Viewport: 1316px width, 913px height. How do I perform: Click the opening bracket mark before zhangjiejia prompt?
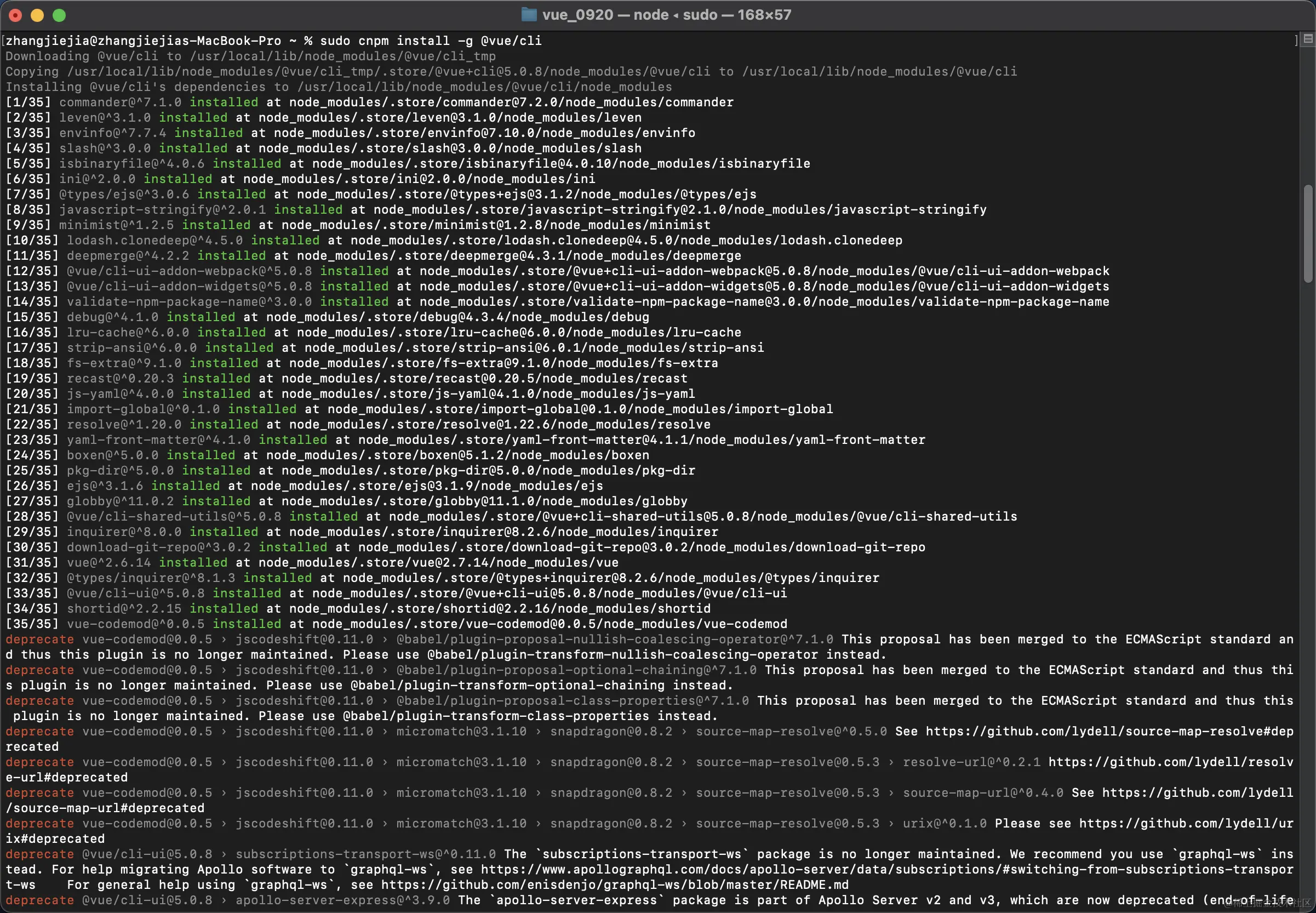3,41
